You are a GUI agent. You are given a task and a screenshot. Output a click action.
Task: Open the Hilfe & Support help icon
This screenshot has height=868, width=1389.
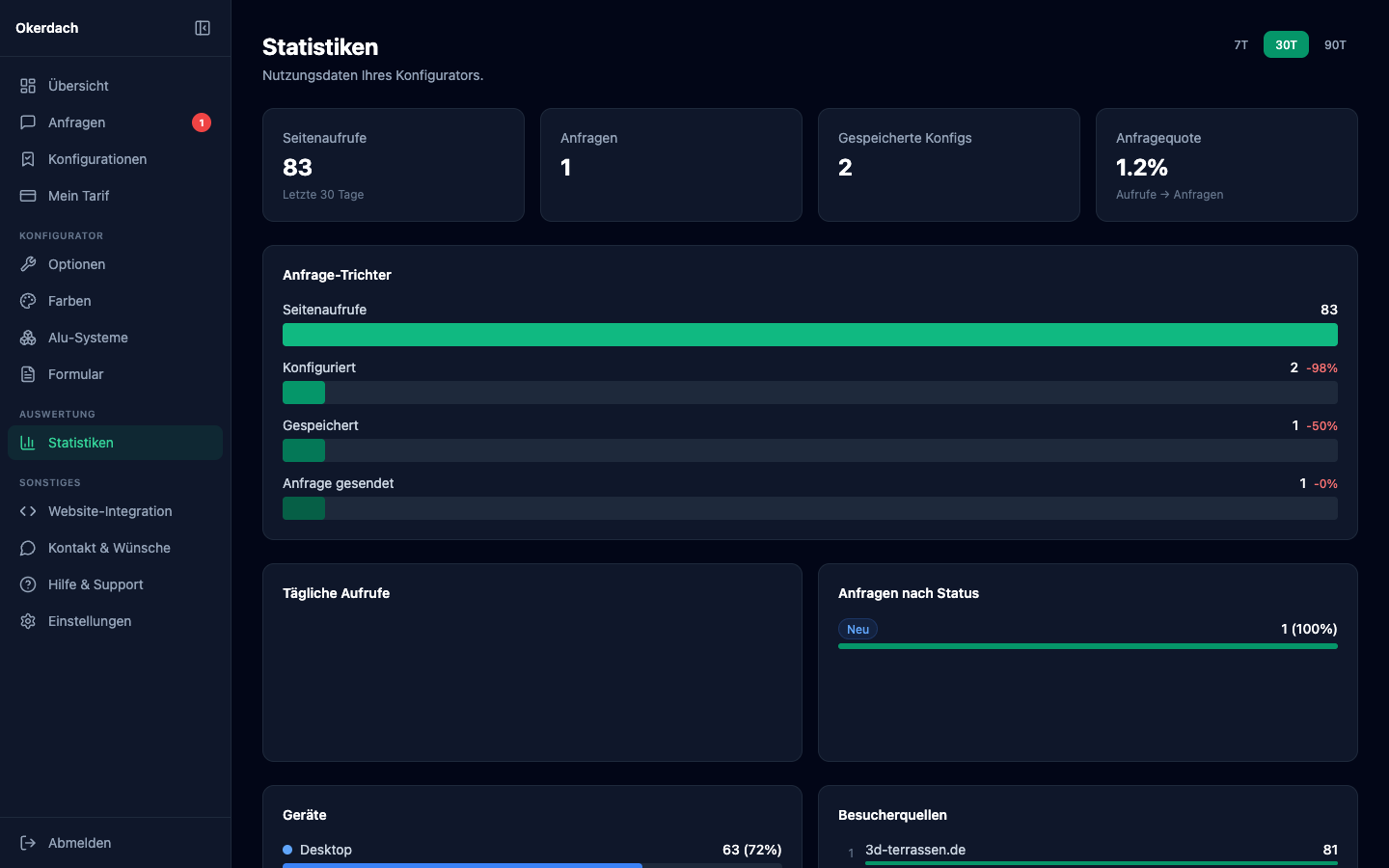tap(28, 584)
